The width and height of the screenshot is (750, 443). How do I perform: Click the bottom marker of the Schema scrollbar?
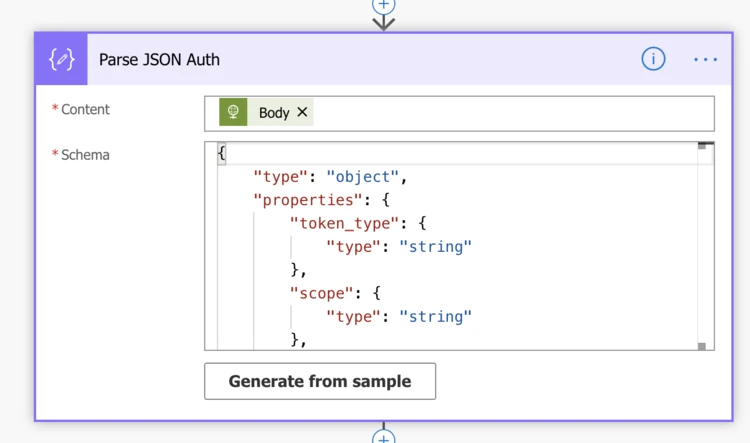[702, 346]
